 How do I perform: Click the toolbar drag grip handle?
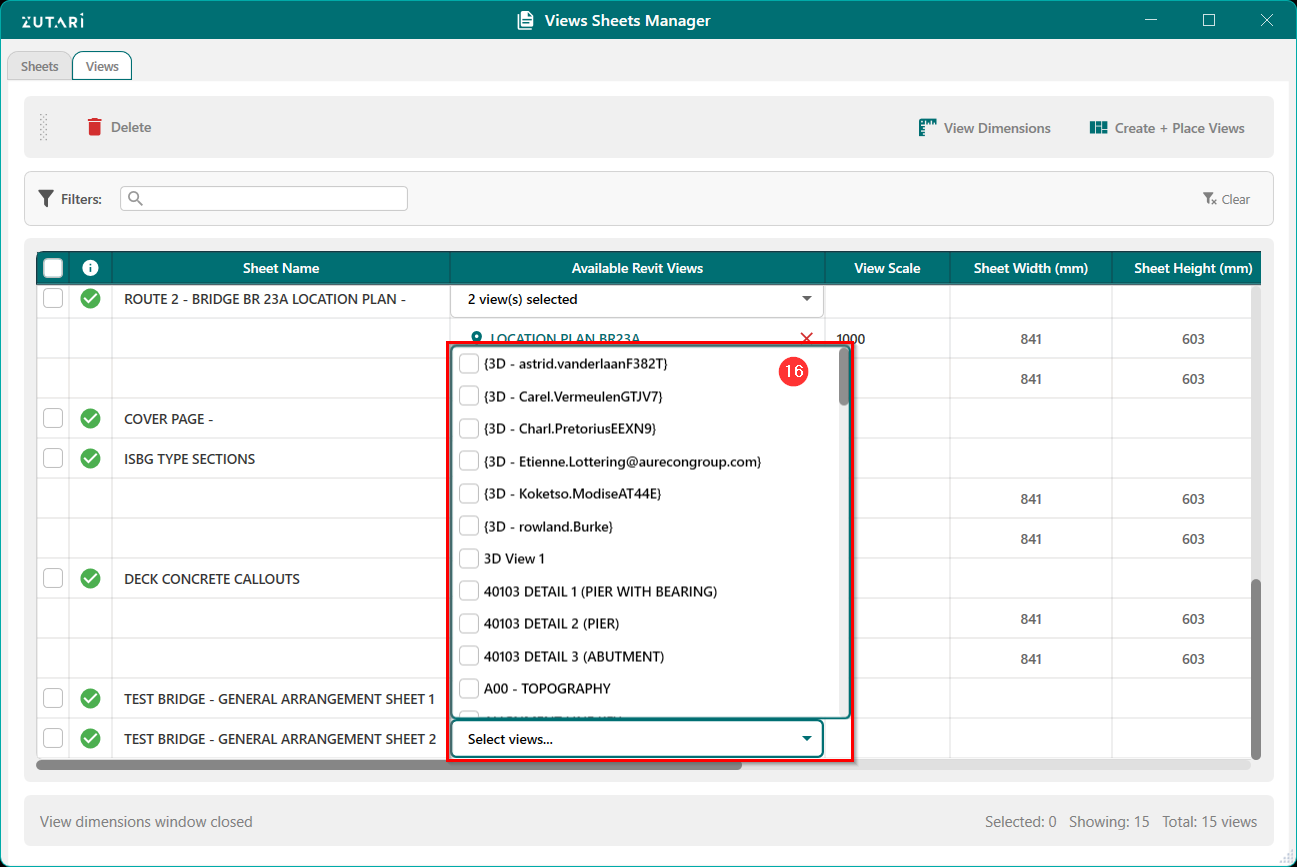click(43, 127)
